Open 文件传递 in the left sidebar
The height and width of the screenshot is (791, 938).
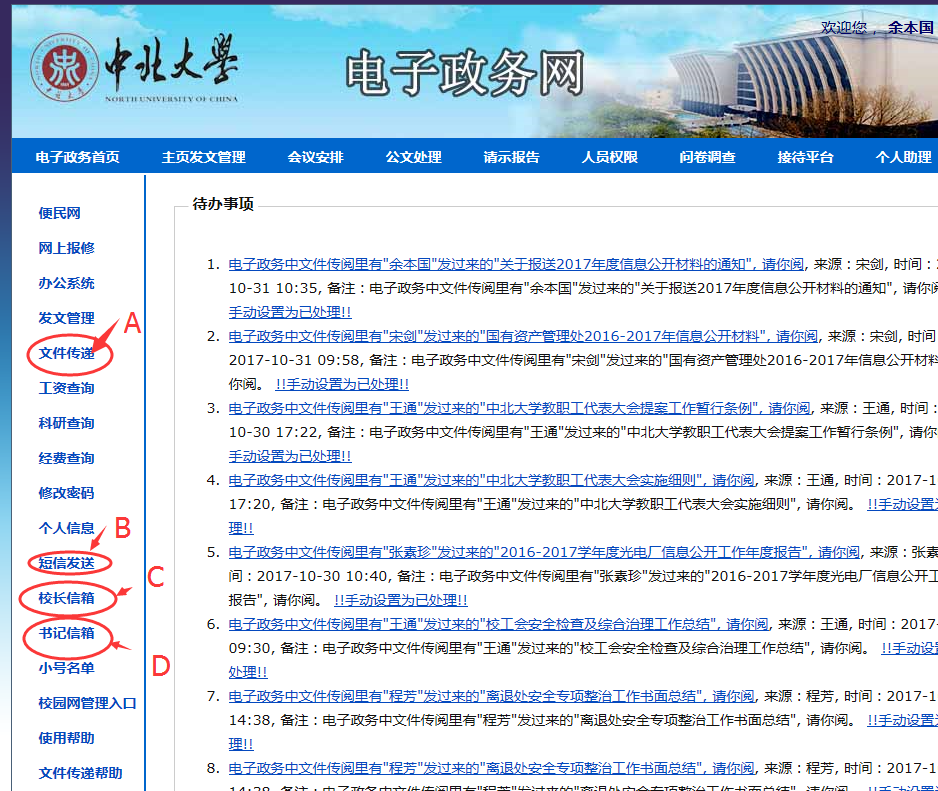66,353
